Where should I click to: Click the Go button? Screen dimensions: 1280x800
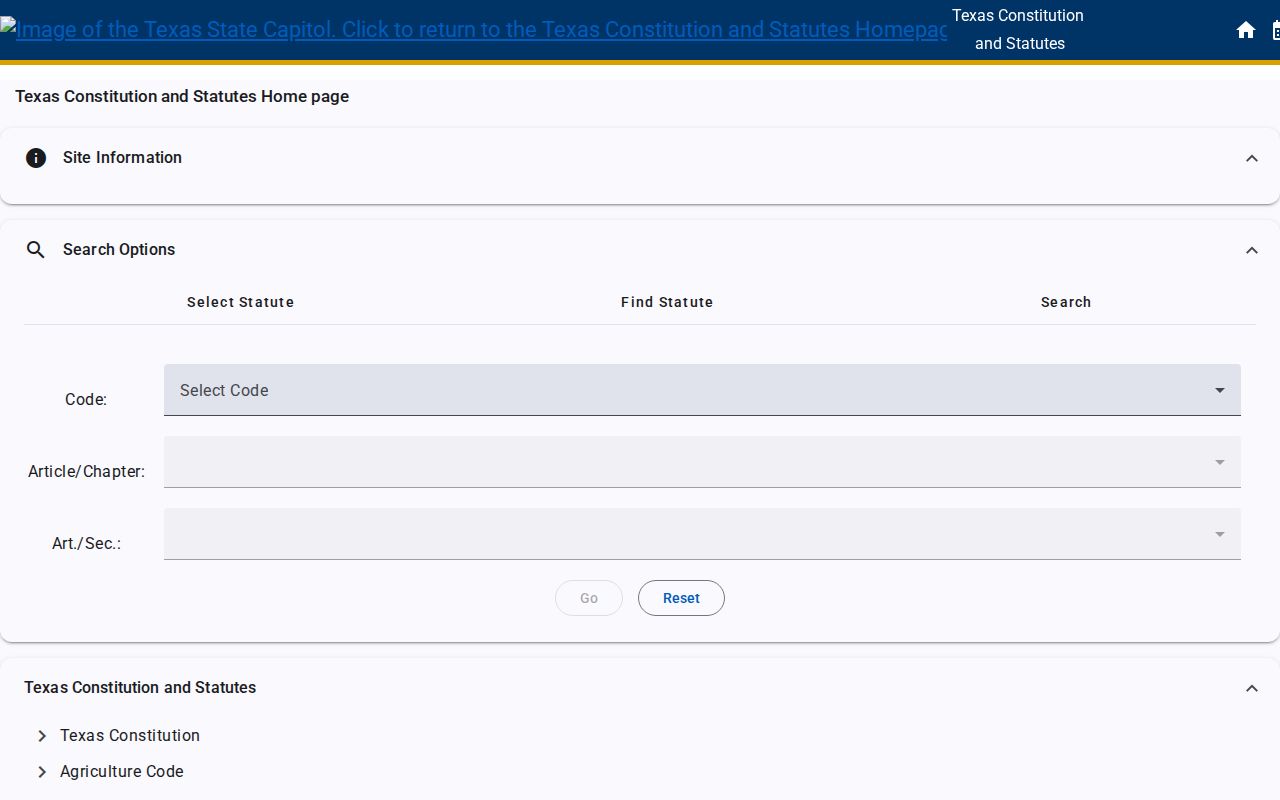[589, 598]
